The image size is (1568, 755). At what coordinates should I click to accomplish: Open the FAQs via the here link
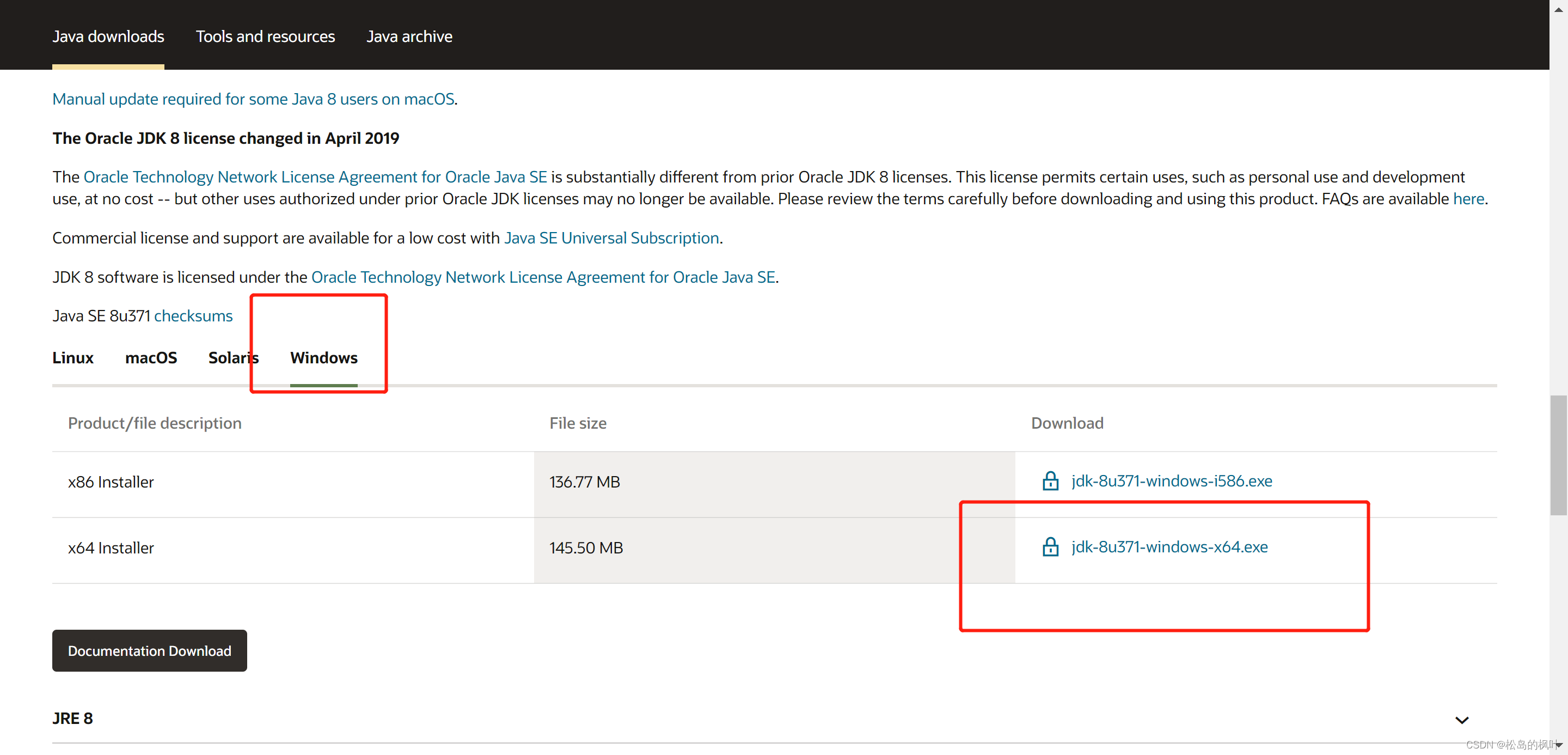click(x=1468, y=198)
